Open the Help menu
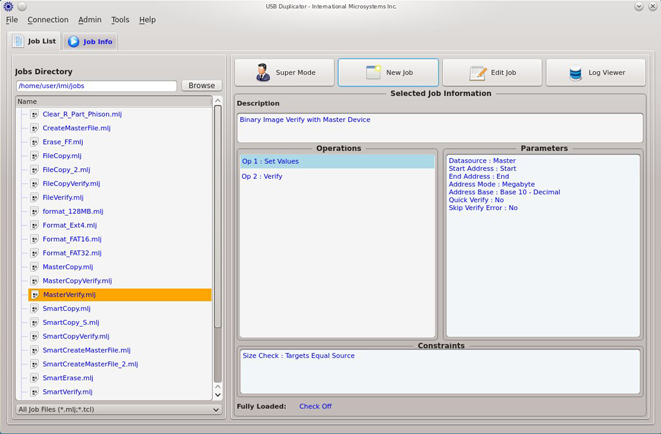661x434 pixels. 148,20
